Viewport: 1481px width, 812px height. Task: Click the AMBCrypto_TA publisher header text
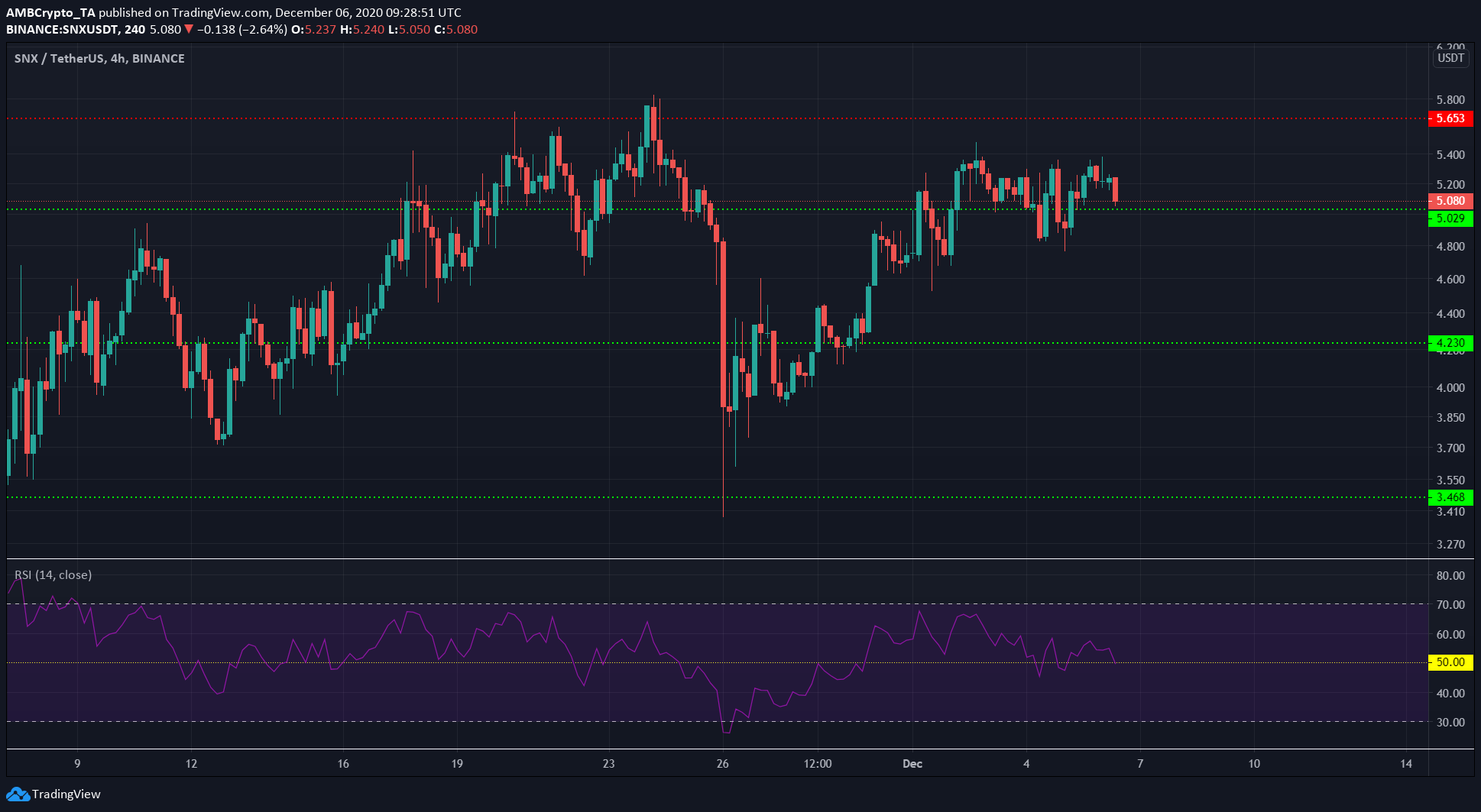[52, 13]
